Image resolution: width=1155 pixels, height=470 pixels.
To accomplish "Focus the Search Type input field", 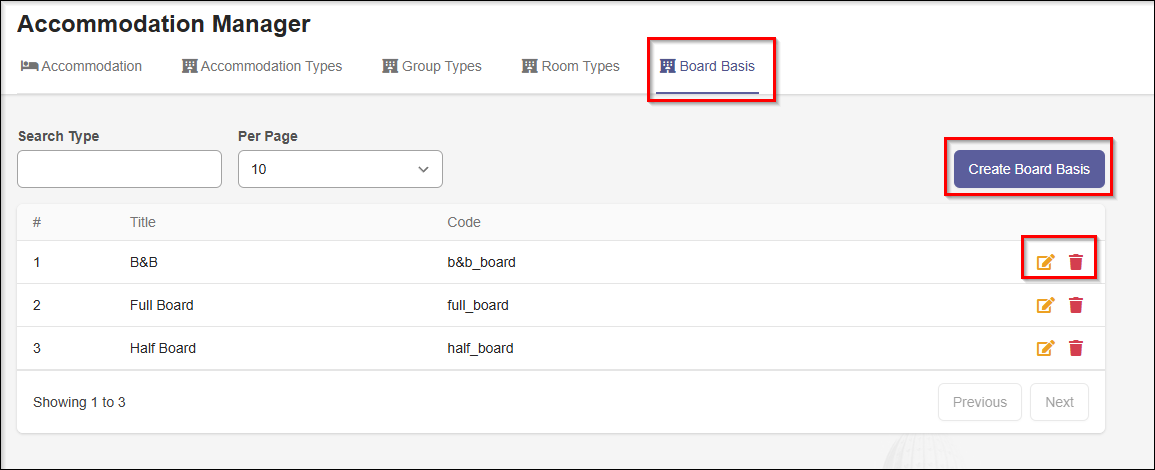I will (x=120, y=169).
